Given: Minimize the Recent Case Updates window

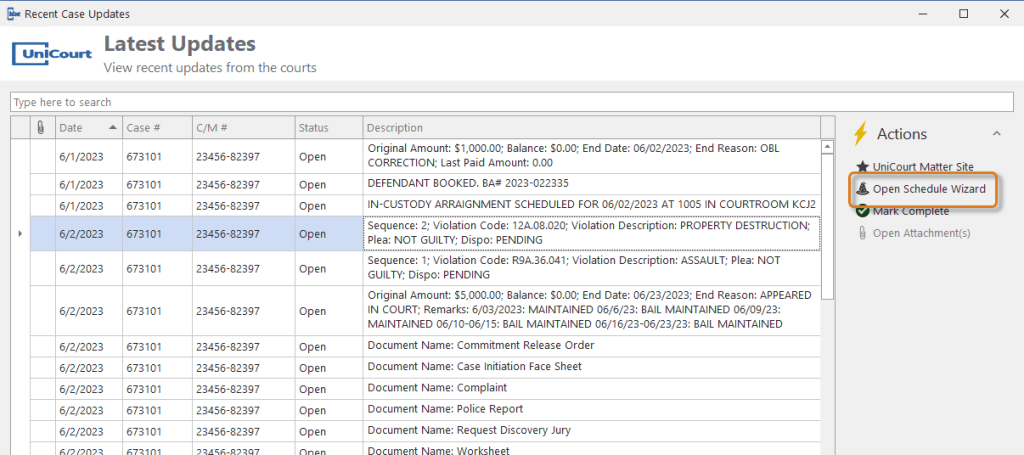Looking at the screenshot, I should (923, 14).
